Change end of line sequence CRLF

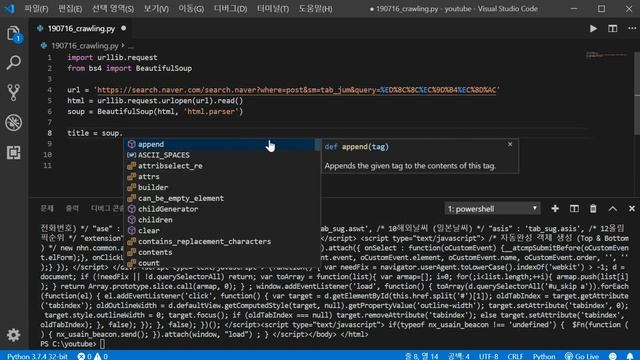click(515, 356)
